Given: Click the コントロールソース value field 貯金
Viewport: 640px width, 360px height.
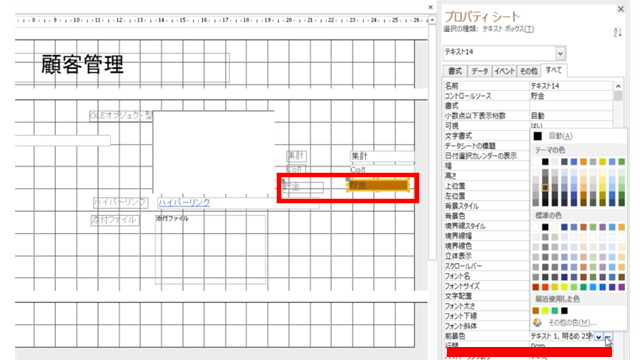Looking at the screenshot, I should coord(571,96).
